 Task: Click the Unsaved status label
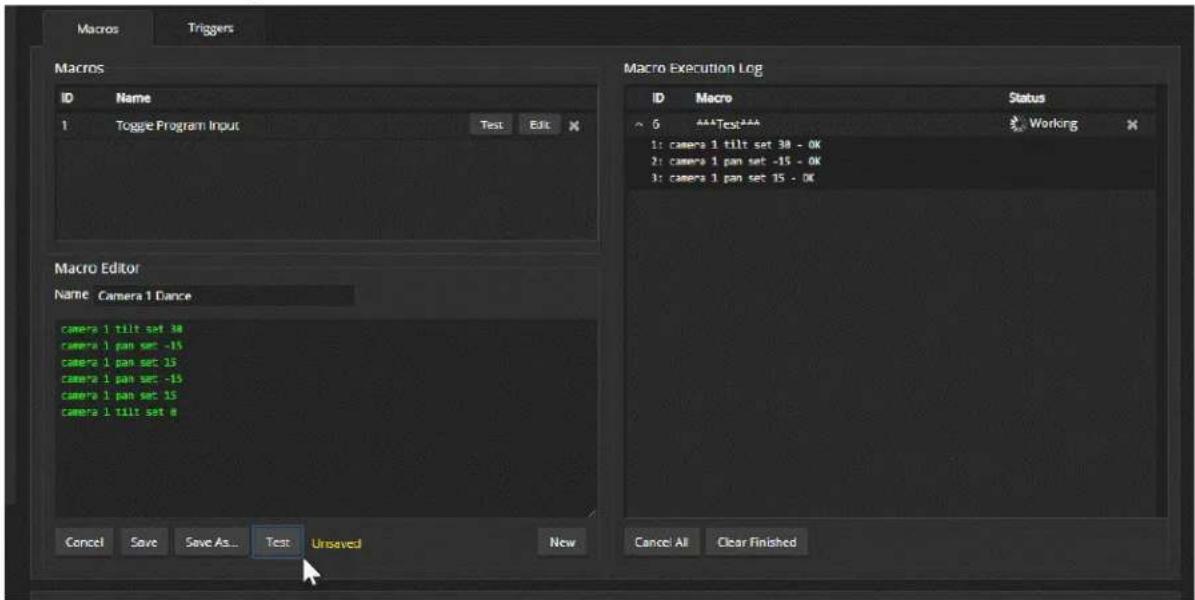[336, 544]
